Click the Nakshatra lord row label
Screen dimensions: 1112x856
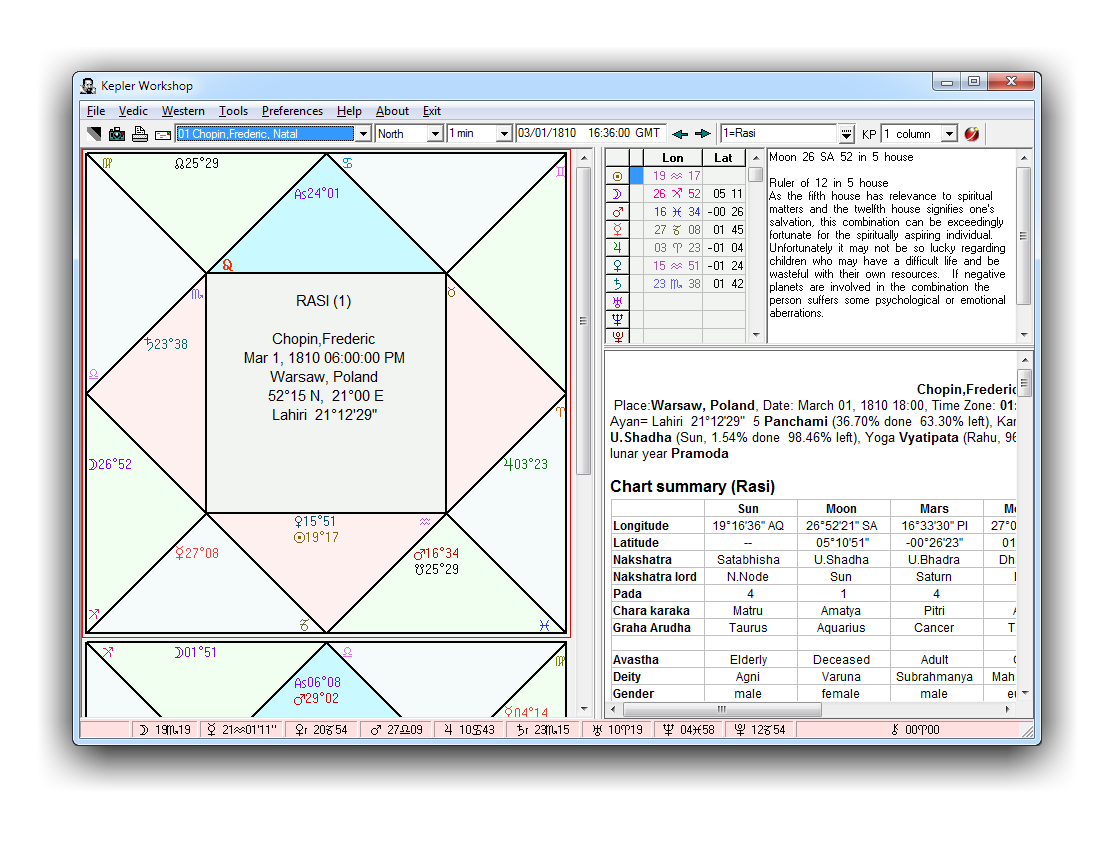point(655,577)
